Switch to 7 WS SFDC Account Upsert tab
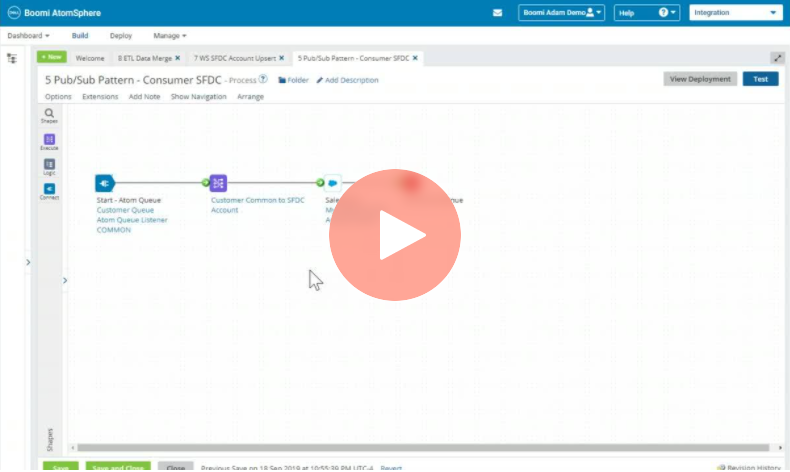Image resolution: width=790 pixels, height=472 pixels. click(x=235, y=58)
